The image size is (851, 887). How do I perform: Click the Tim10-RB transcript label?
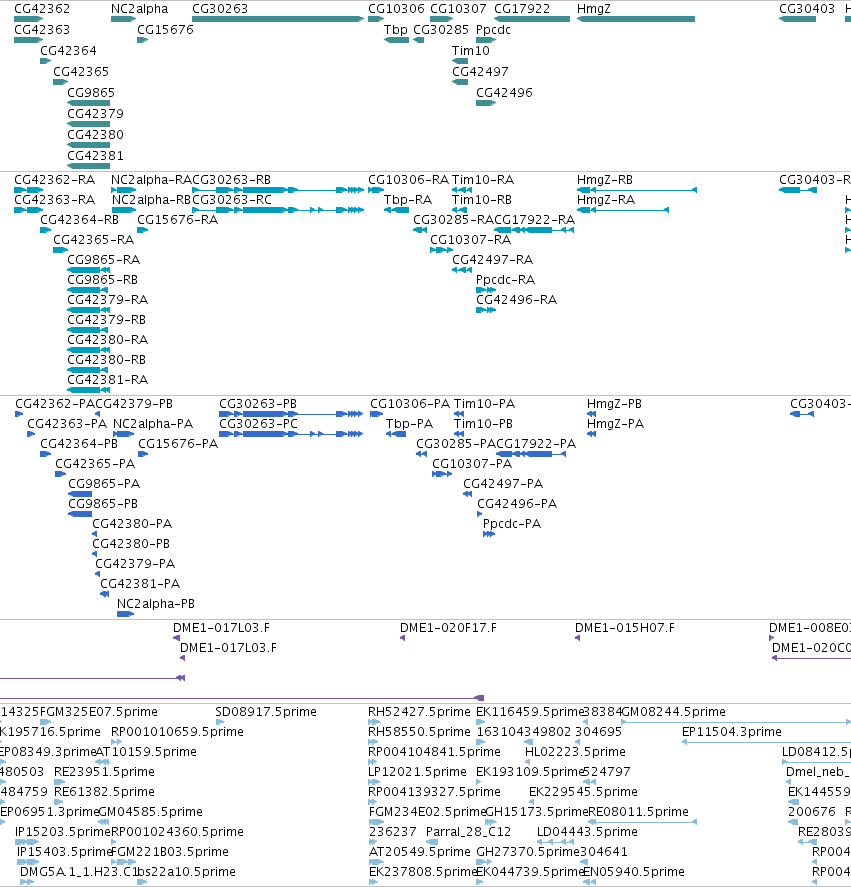482,200
